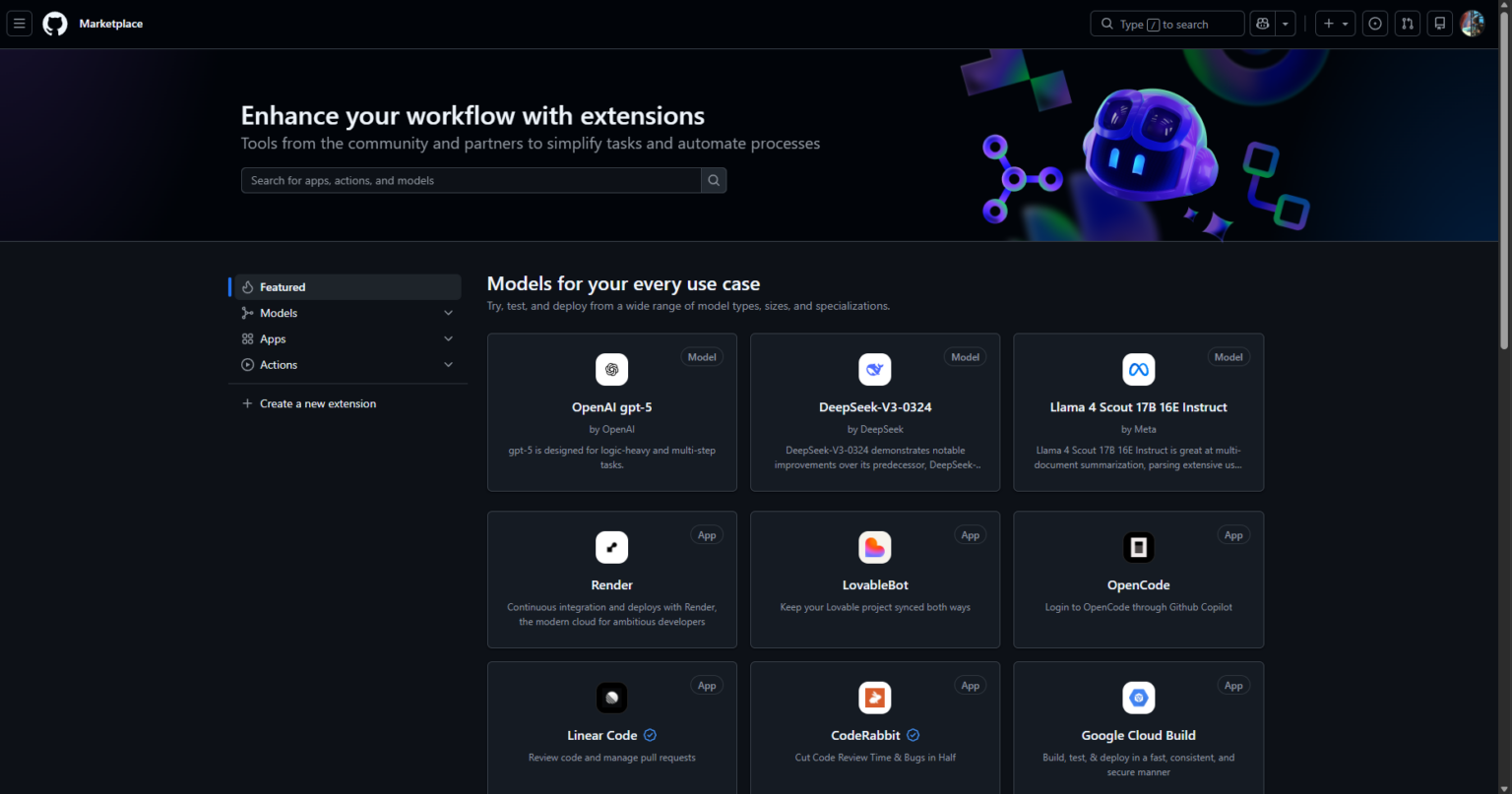Open the create new plus dropdown
The image size is (1512, 794).
[x=1336, y=24]
